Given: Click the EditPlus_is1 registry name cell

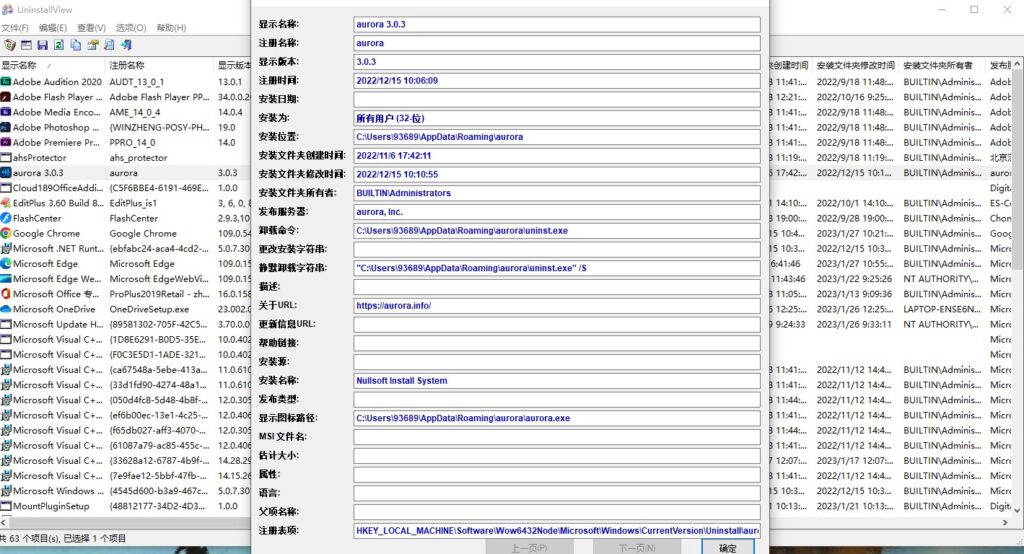Looking at the screenshot, I should pyautogui.click(x=133, y=203).
